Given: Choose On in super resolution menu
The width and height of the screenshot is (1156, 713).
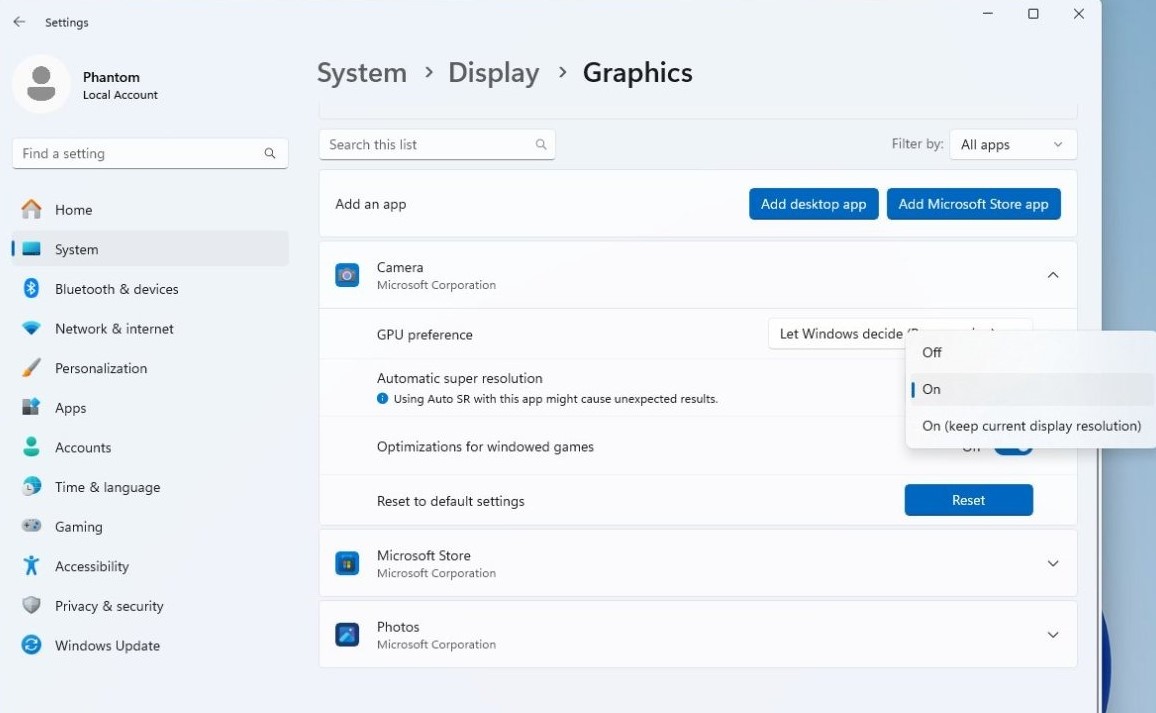Looking at the screenshot, I should (x=1030, y=389).
